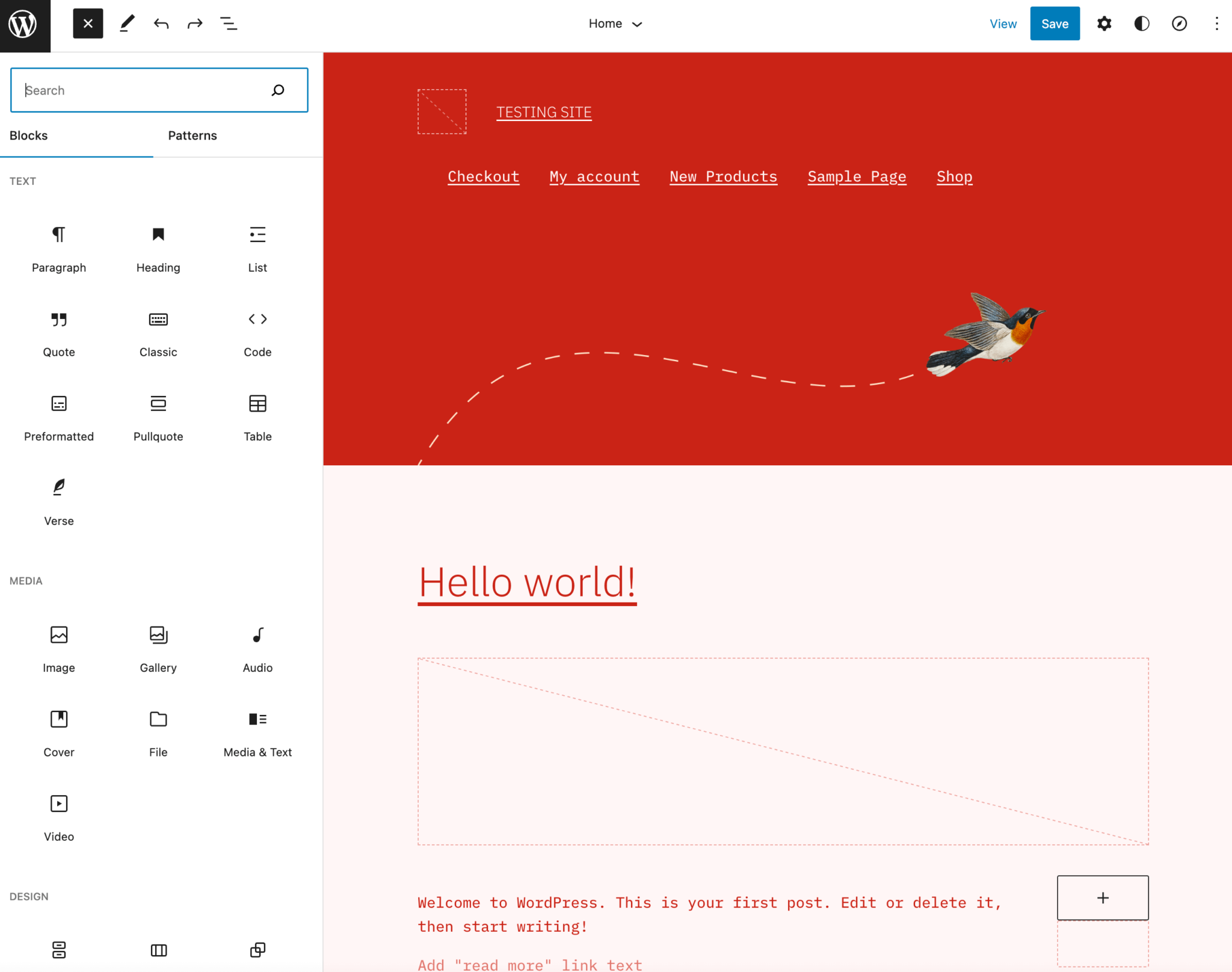This screenshot has width=1232, height=972.
Task: Select the first Design block icon
Action: [59, 950]
